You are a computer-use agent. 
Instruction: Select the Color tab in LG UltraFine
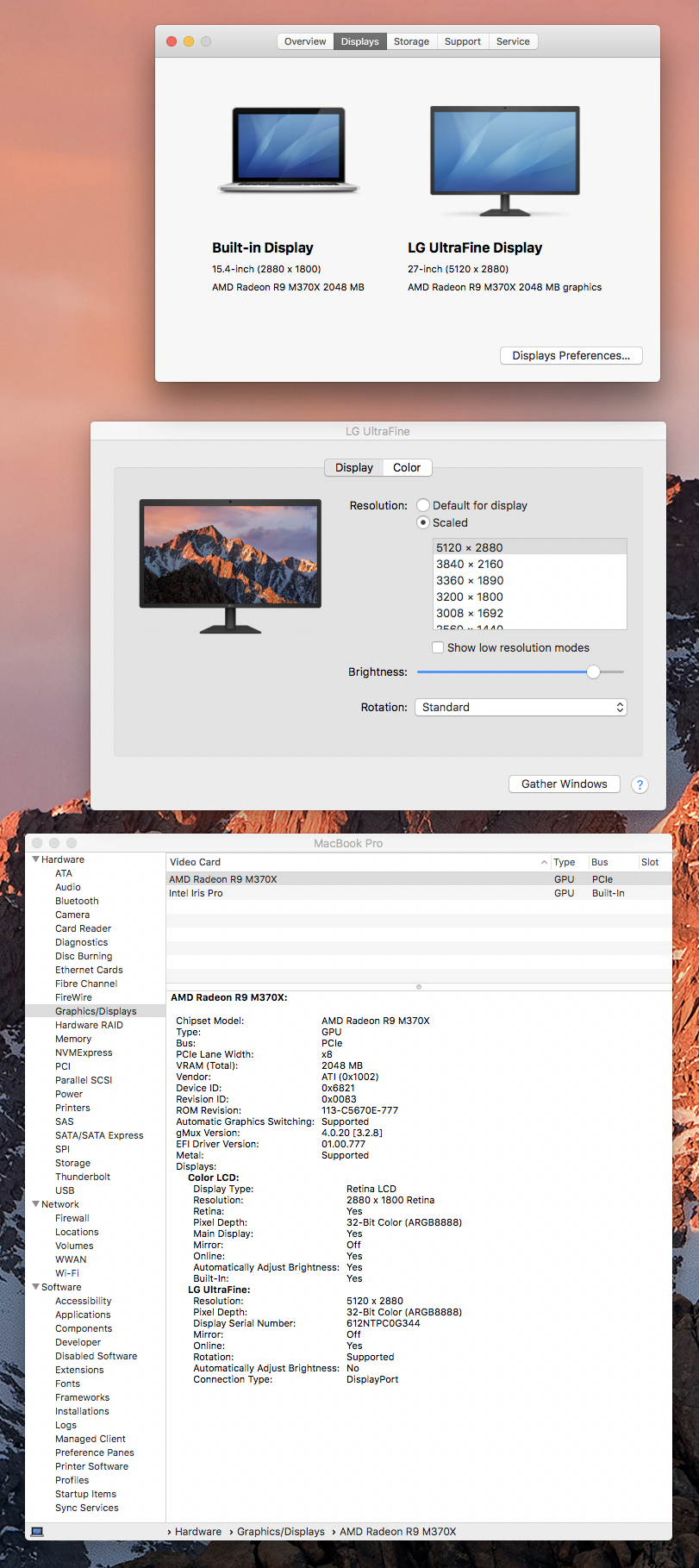point(407,467)
